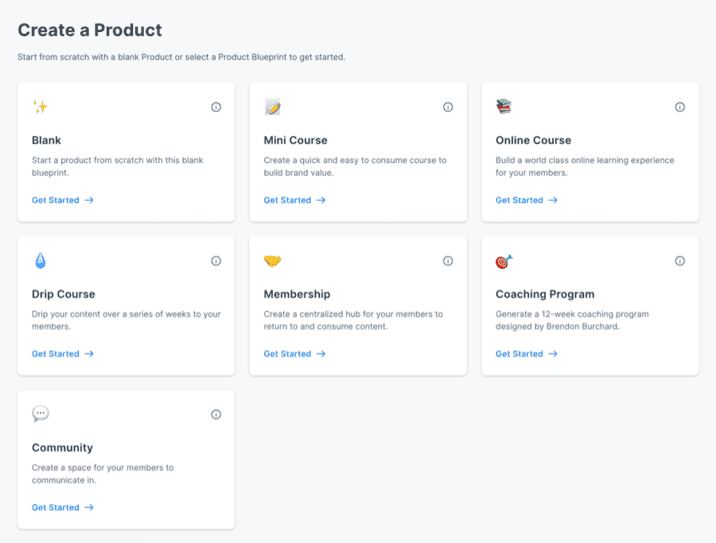This screenshot has height=543, width=716.
Task: Get Started with the Coaching Program
Action: tap(526, 354)
